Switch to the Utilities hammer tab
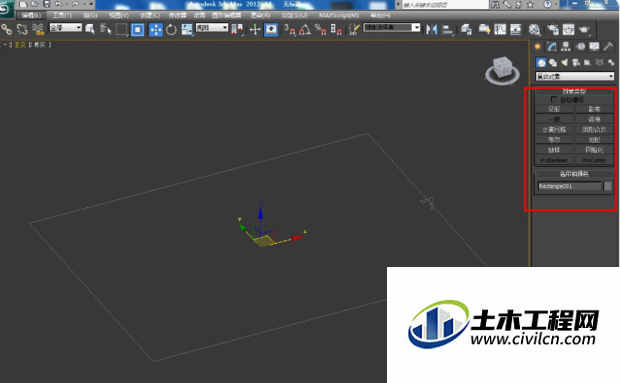 [x=608, y=47]
